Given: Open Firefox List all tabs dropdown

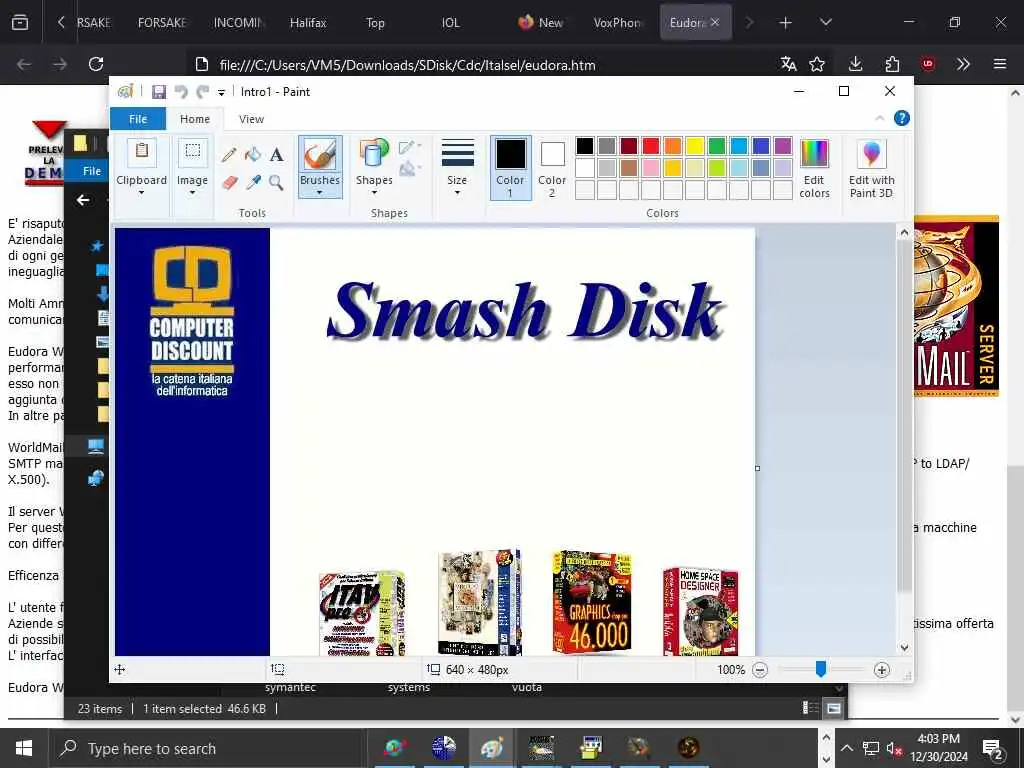Looking at the screenshot, I should 825,22.
